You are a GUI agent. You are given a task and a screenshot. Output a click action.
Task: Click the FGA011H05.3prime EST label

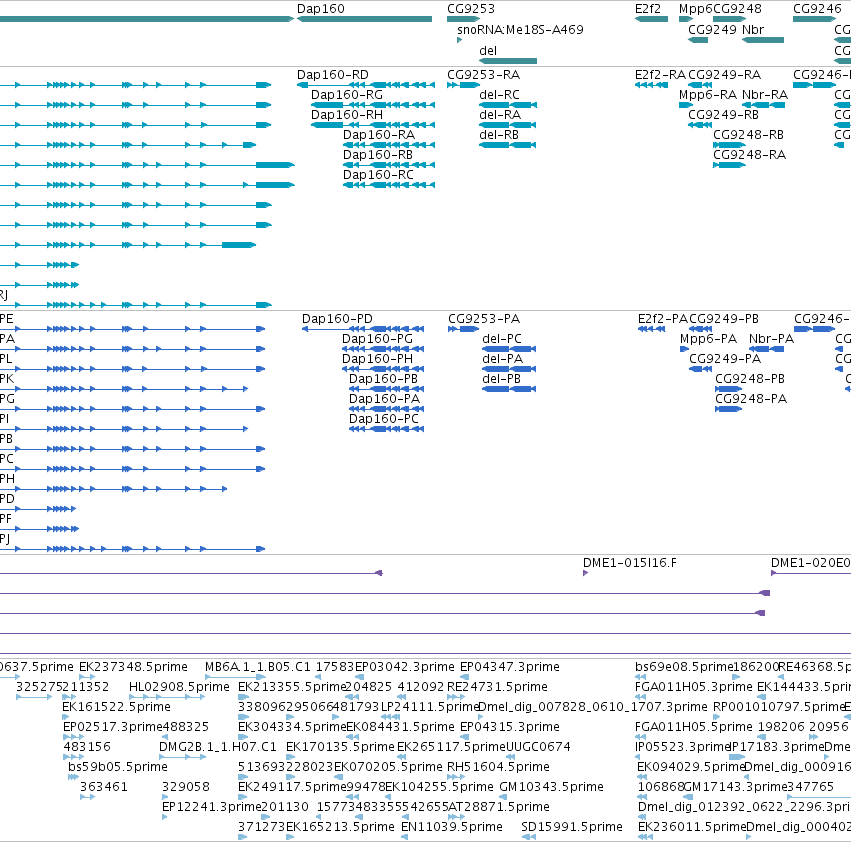694,687
